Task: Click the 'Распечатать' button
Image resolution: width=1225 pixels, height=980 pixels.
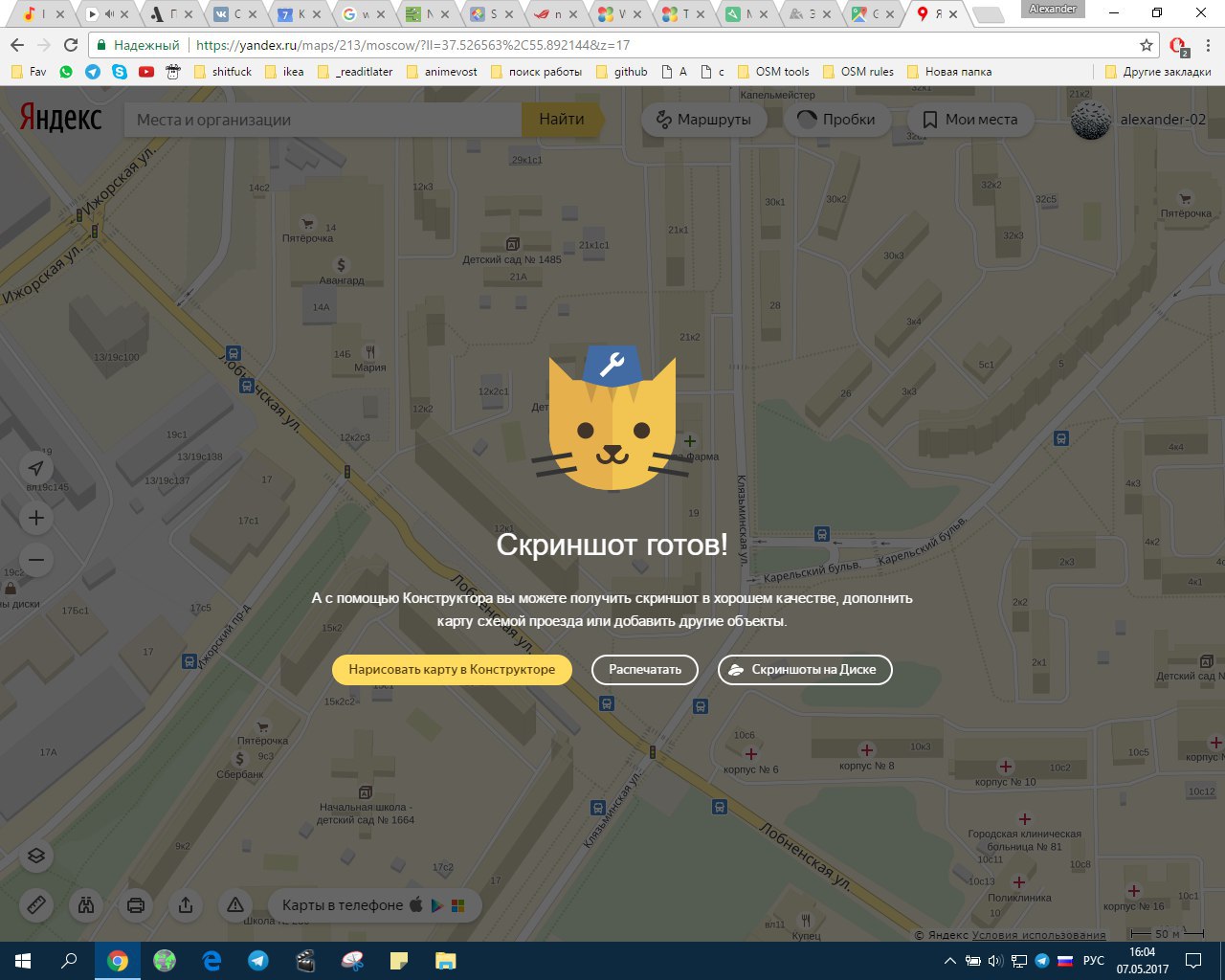Action: [x=645, y=670]
